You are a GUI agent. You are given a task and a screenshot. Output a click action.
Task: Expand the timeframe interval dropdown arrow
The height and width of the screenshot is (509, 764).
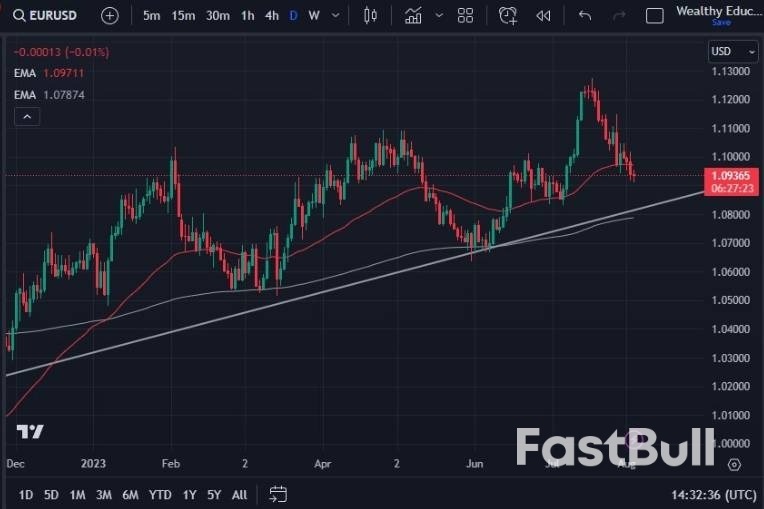[x=335, y=16]
